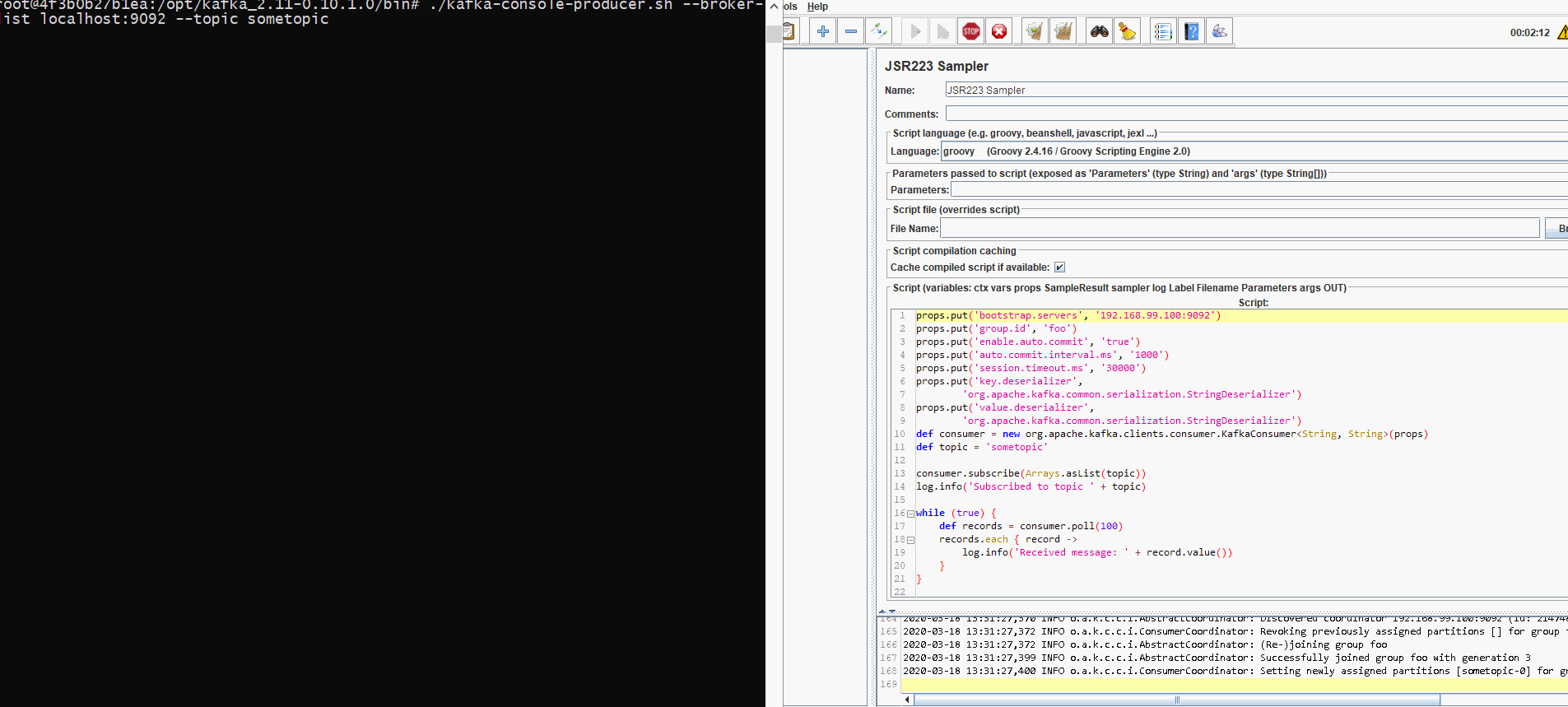Click the log panel collapse up arrow
The image size is (1568, 707).
882,612
